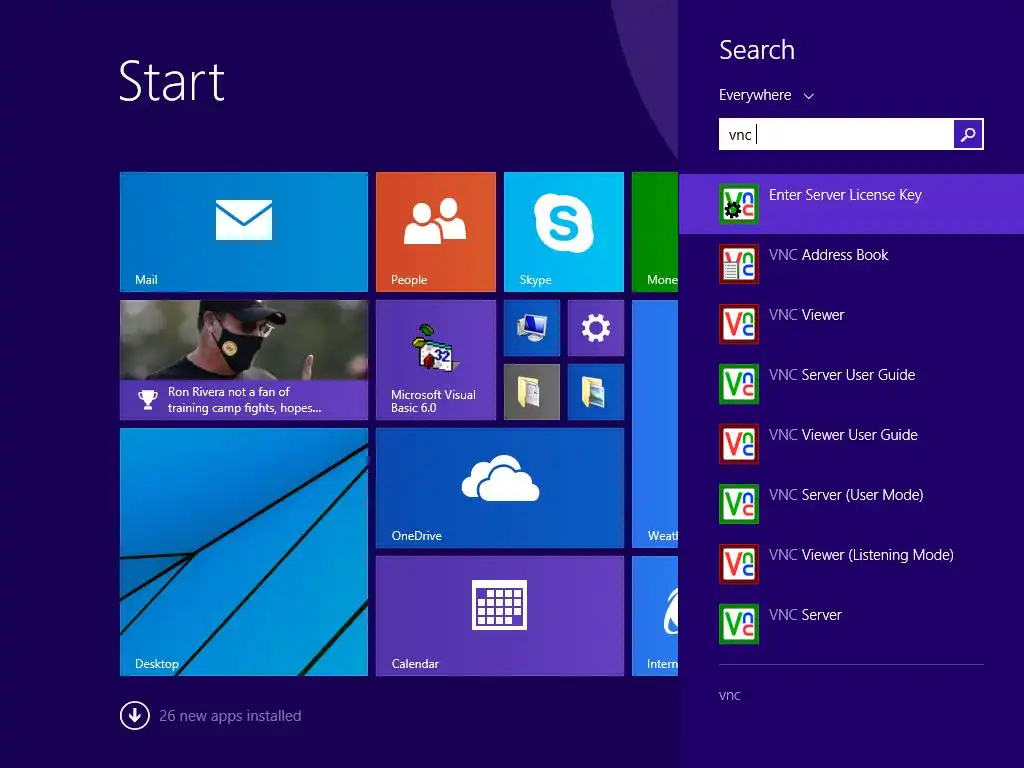Screen dimensions: 1024x768
Task: Click the vnc web search suggestion
Action: click(x=729, y=695)
